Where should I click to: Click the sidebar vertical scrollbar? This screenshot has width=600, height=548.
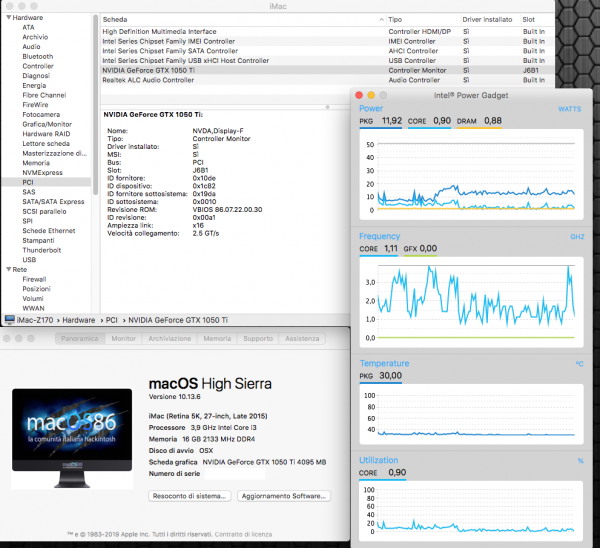[x=95, y=105]
